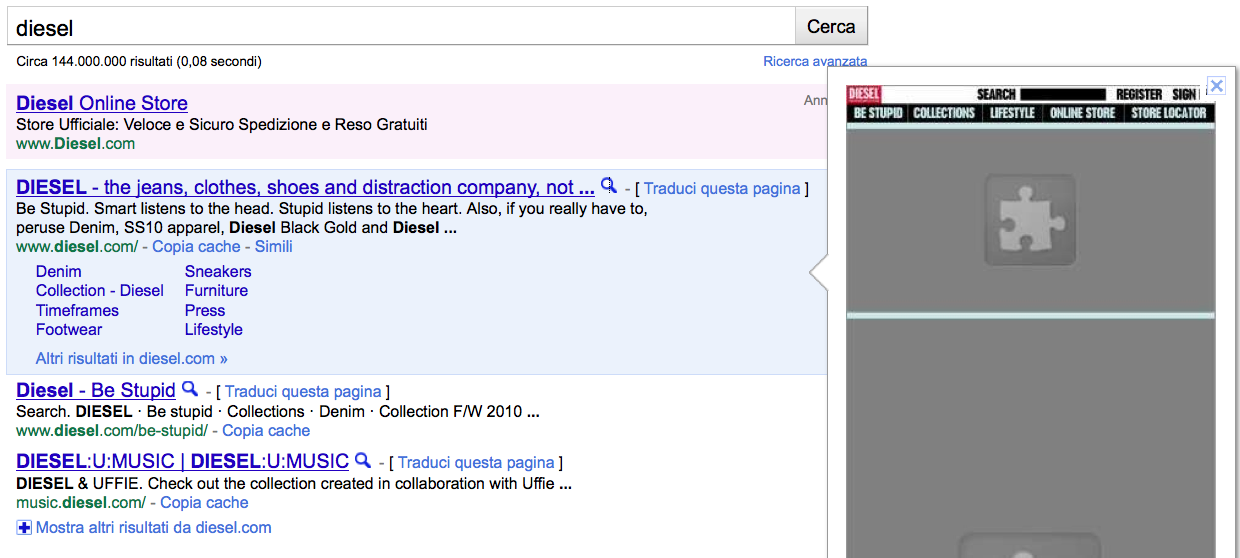Open Online Store in the preview navigation bar

1082,113
